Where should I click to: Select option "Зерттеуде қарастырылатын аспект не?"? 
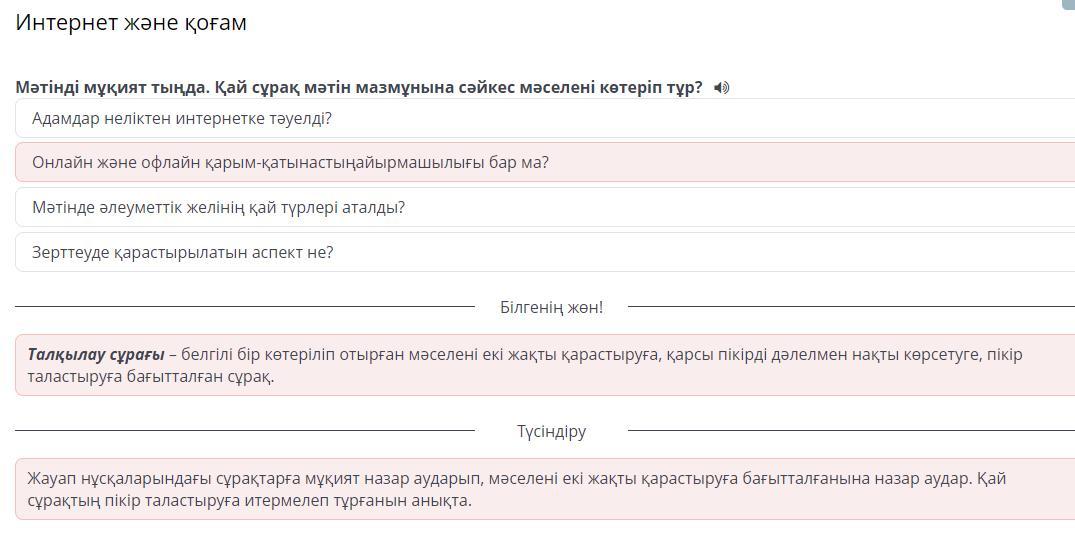point(182,252)
